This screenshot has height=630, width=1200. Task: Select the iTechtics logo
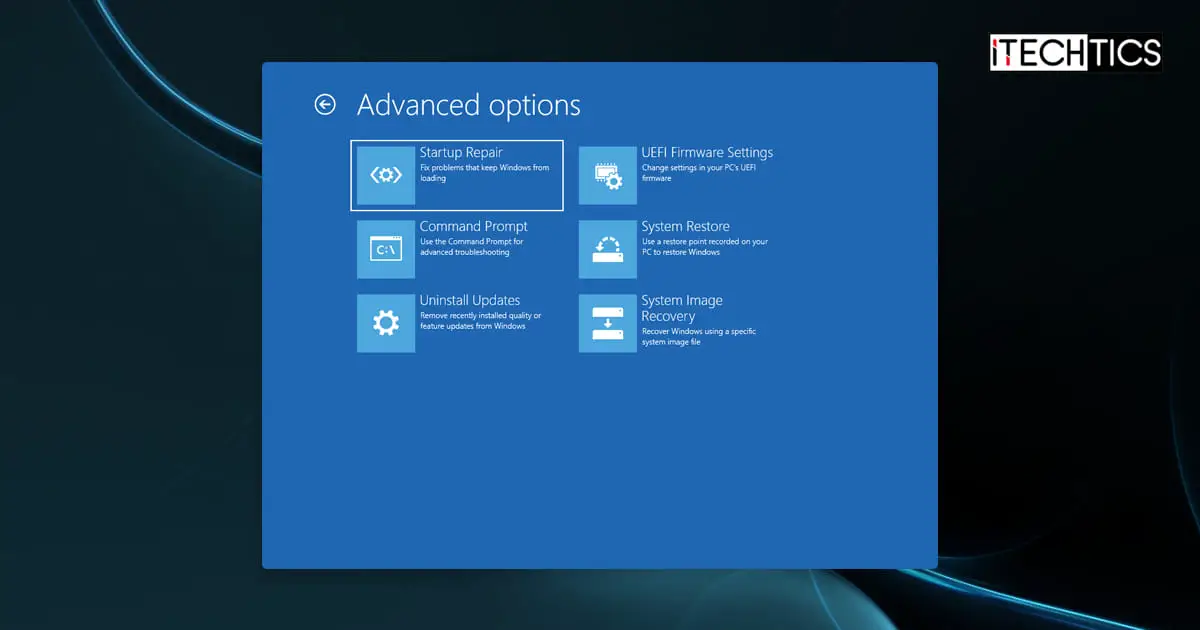pyautogui.click(x=1075, y=53)
